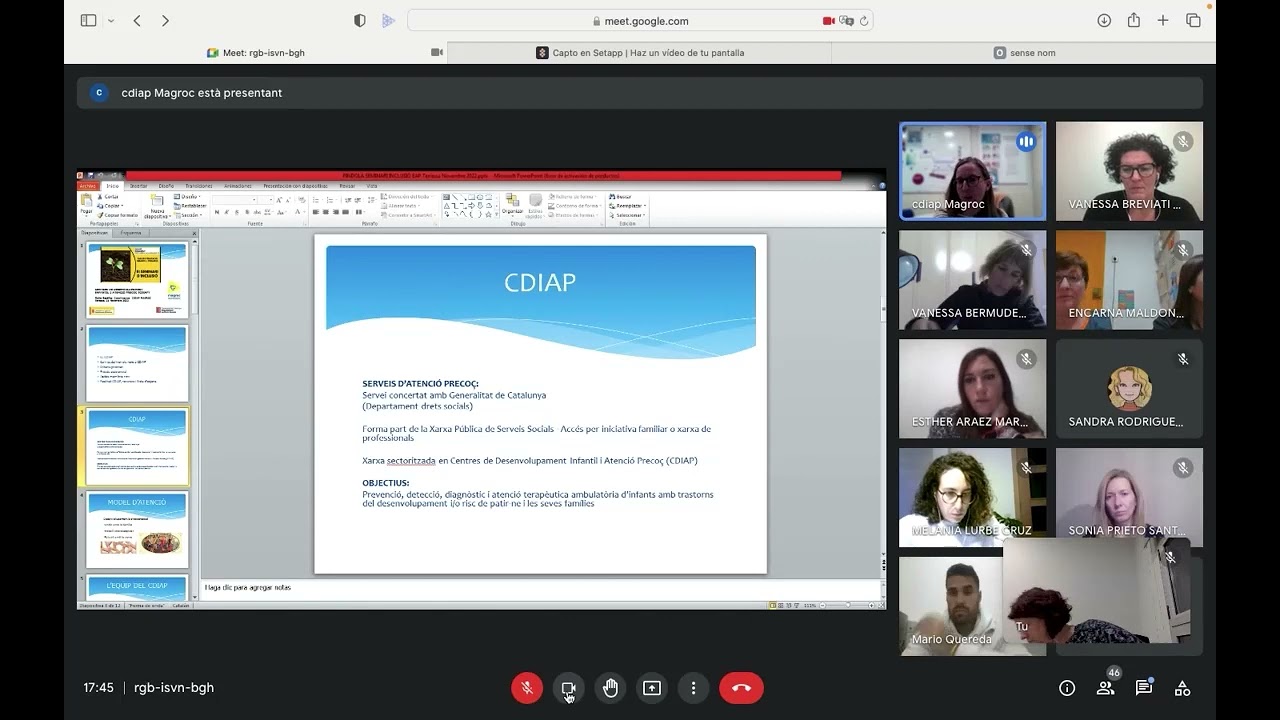Screen dimensions: 1280x720
Task: Click the Pegar paste button in ribbon
Action: (x=87, y=204)
